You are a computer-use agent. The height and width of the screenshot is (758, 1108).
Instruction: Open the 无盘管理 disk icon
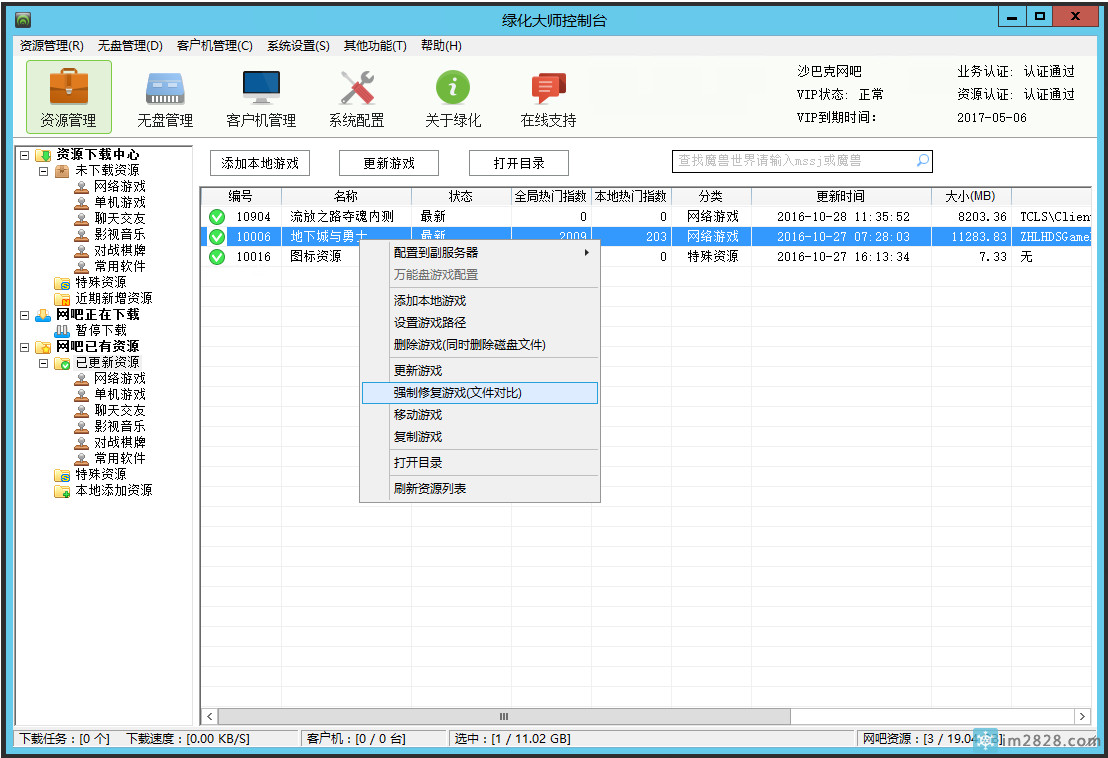165,97
